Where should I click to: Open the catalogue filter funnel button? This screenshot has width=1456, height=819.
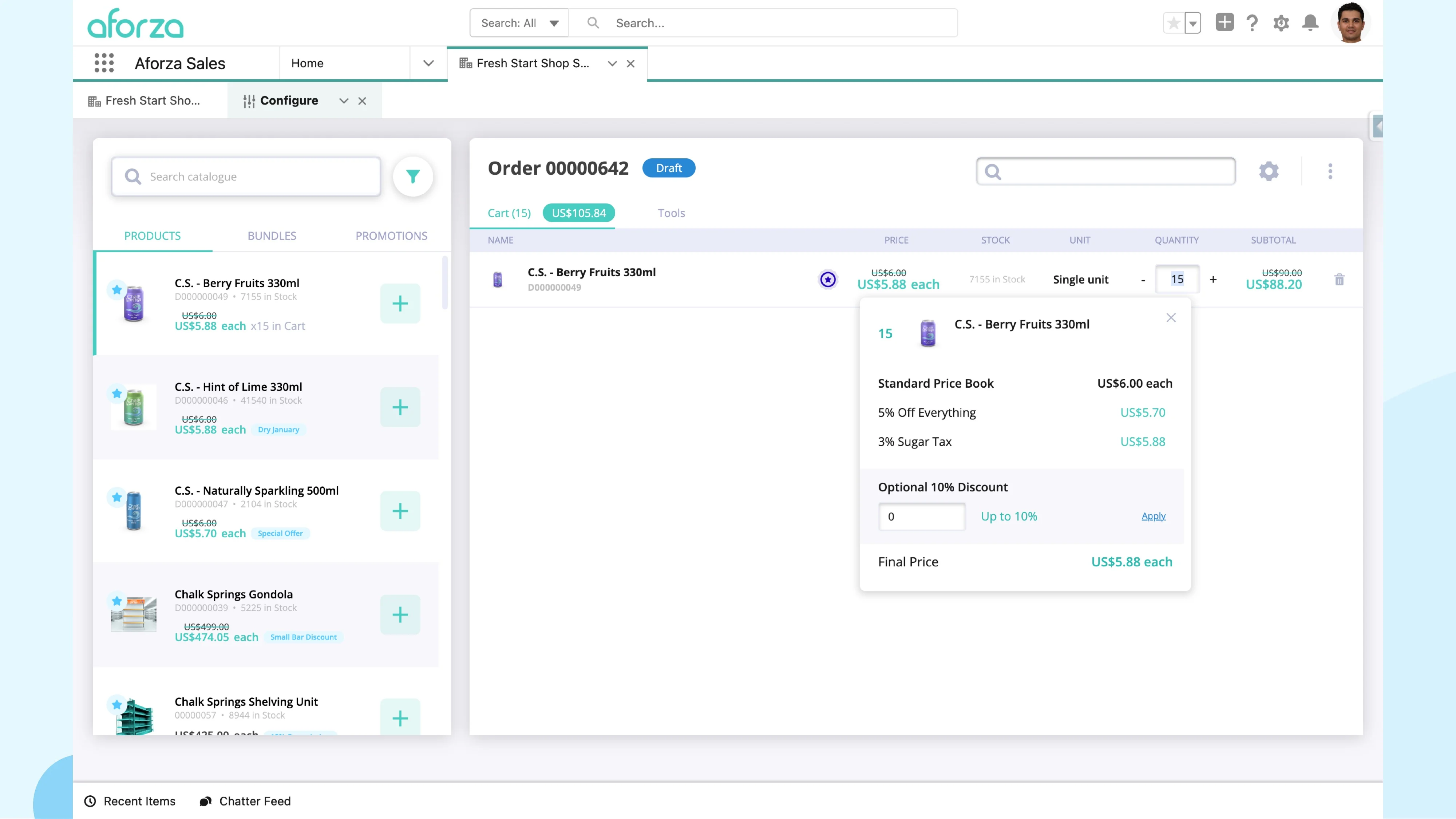coord(413,176)
